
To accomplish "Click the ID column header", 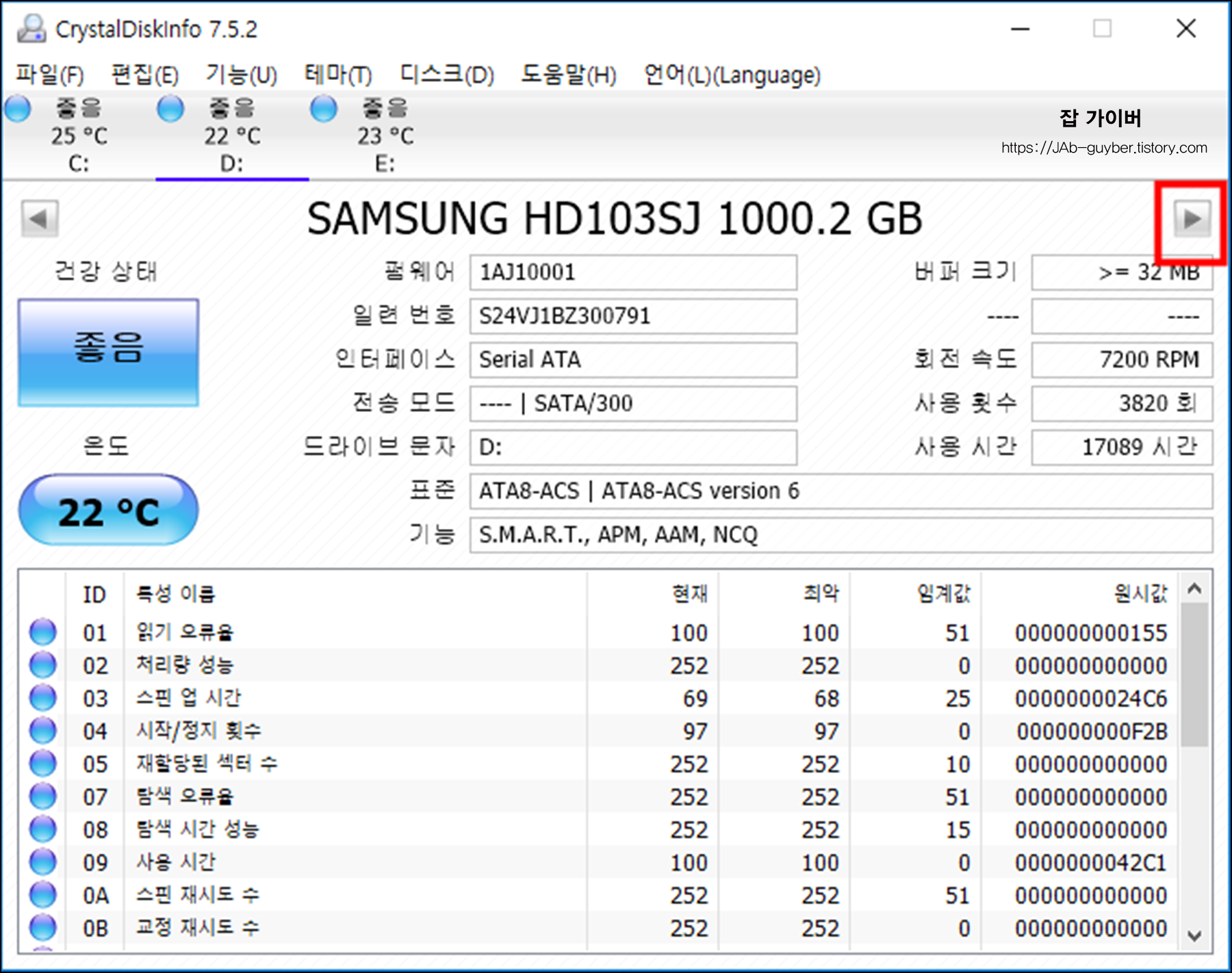I will click(x=94, y=594).
